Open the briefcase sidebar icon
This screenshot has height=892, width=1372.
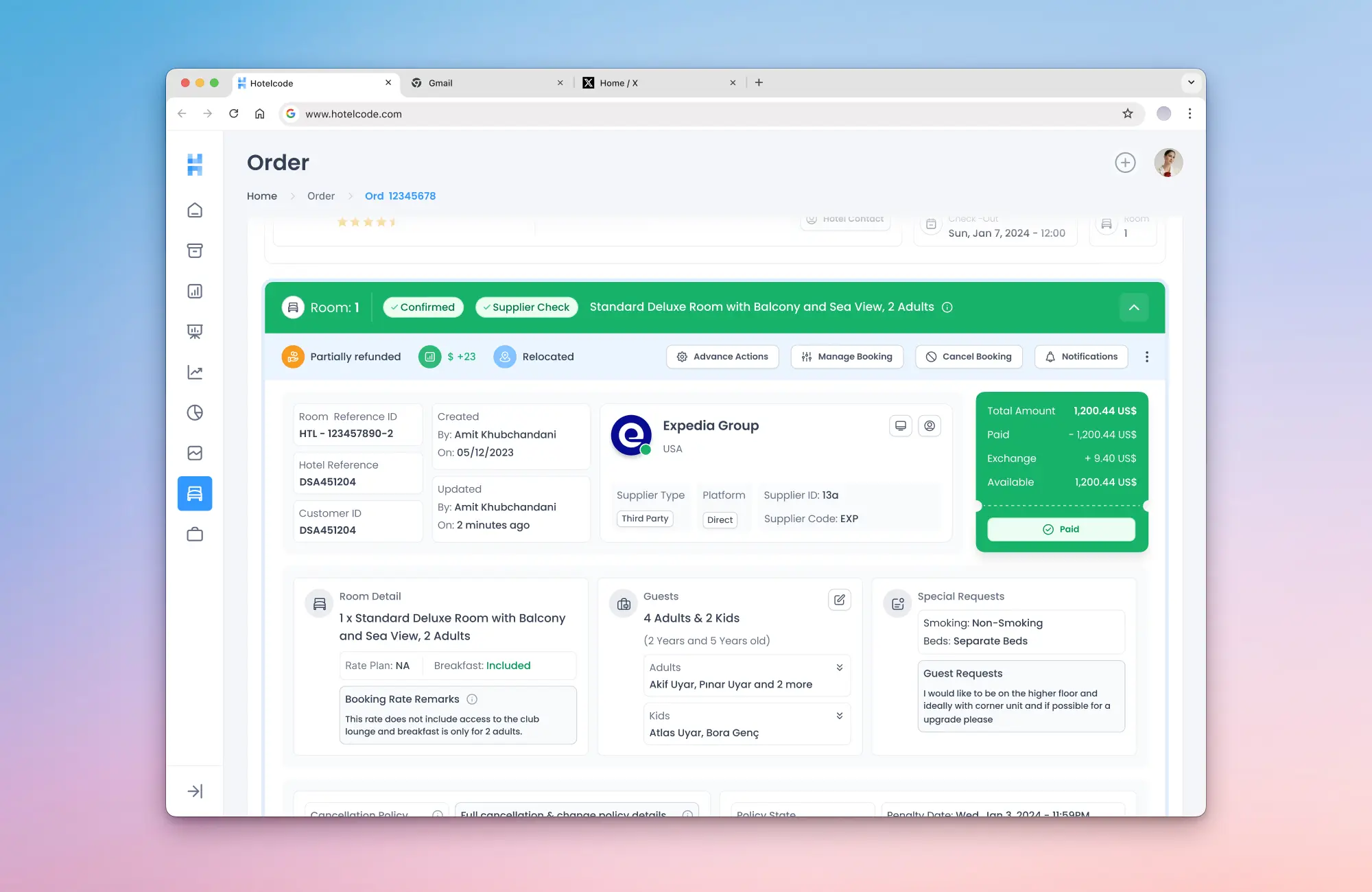[x=195, y=534]
